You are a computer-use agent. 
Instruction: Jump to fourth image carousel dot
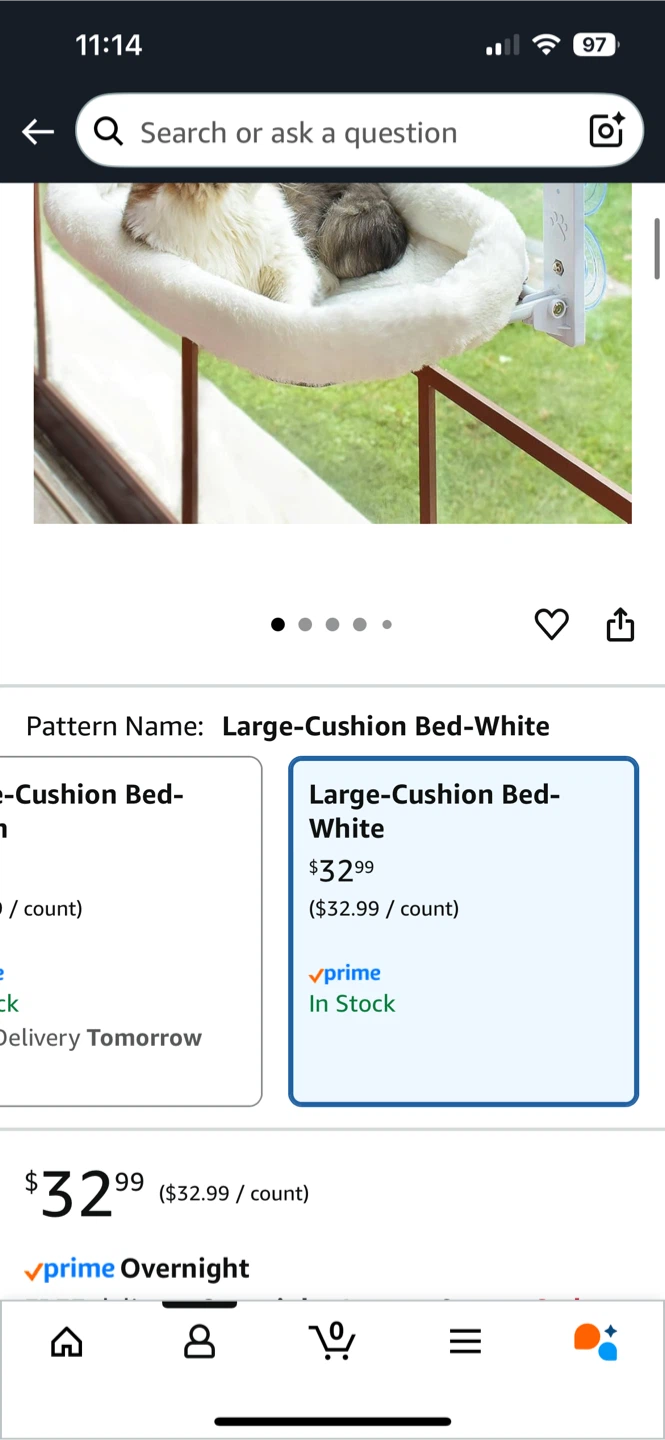click(x=359, y=625)
